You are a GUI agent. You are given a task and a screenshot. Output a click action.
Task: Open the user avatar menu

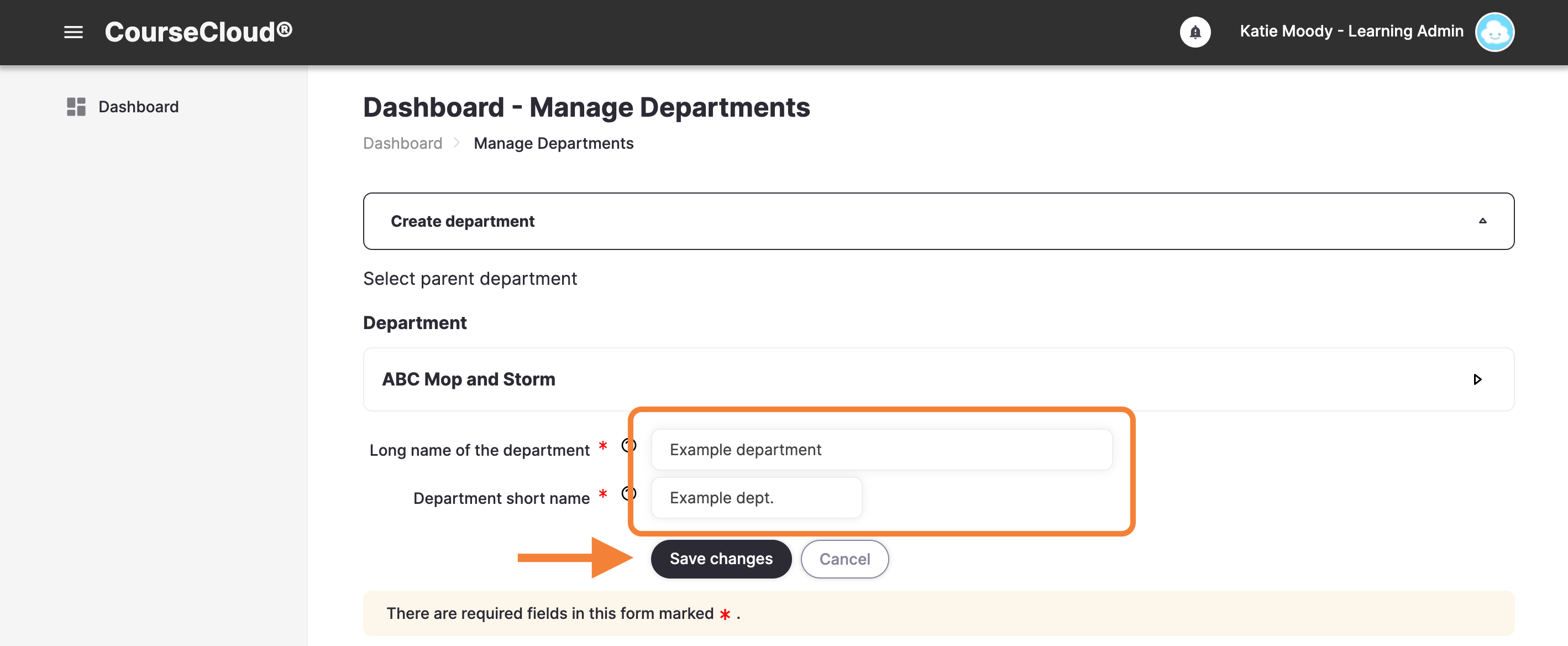click(x=1494, y=32)
